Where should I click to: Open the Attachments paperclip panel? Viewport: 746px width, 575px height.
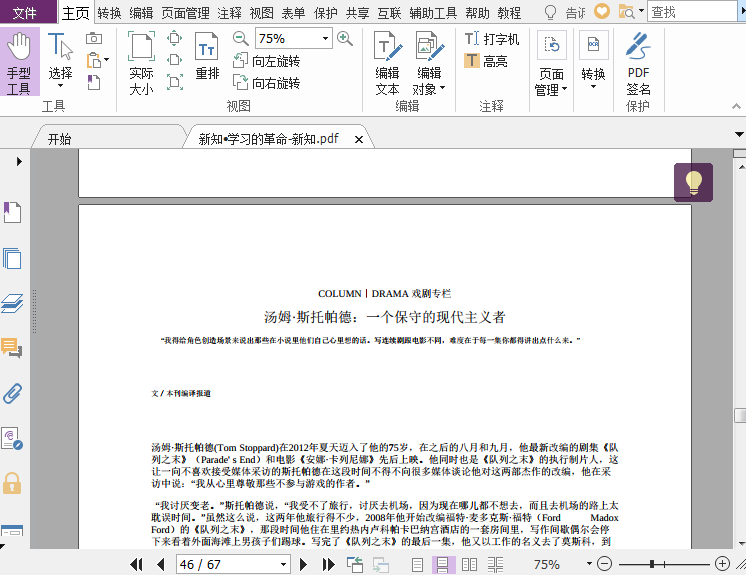pyautogui.click(x=12, y=394)
